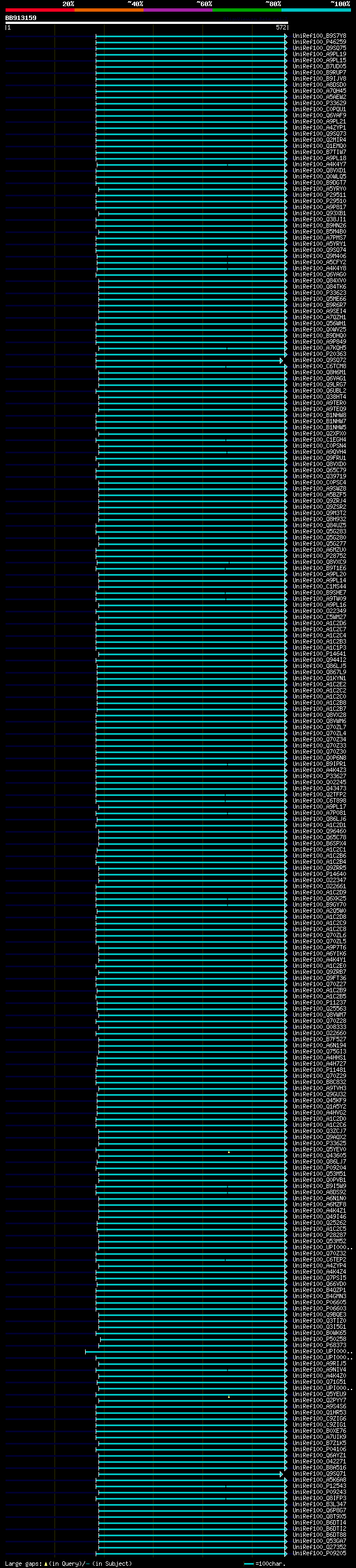Image resolution: width=356 pixels, height=1568 pixels.
Task: Click the UniRef100_P14640 label
Action: tap(319, 875)
